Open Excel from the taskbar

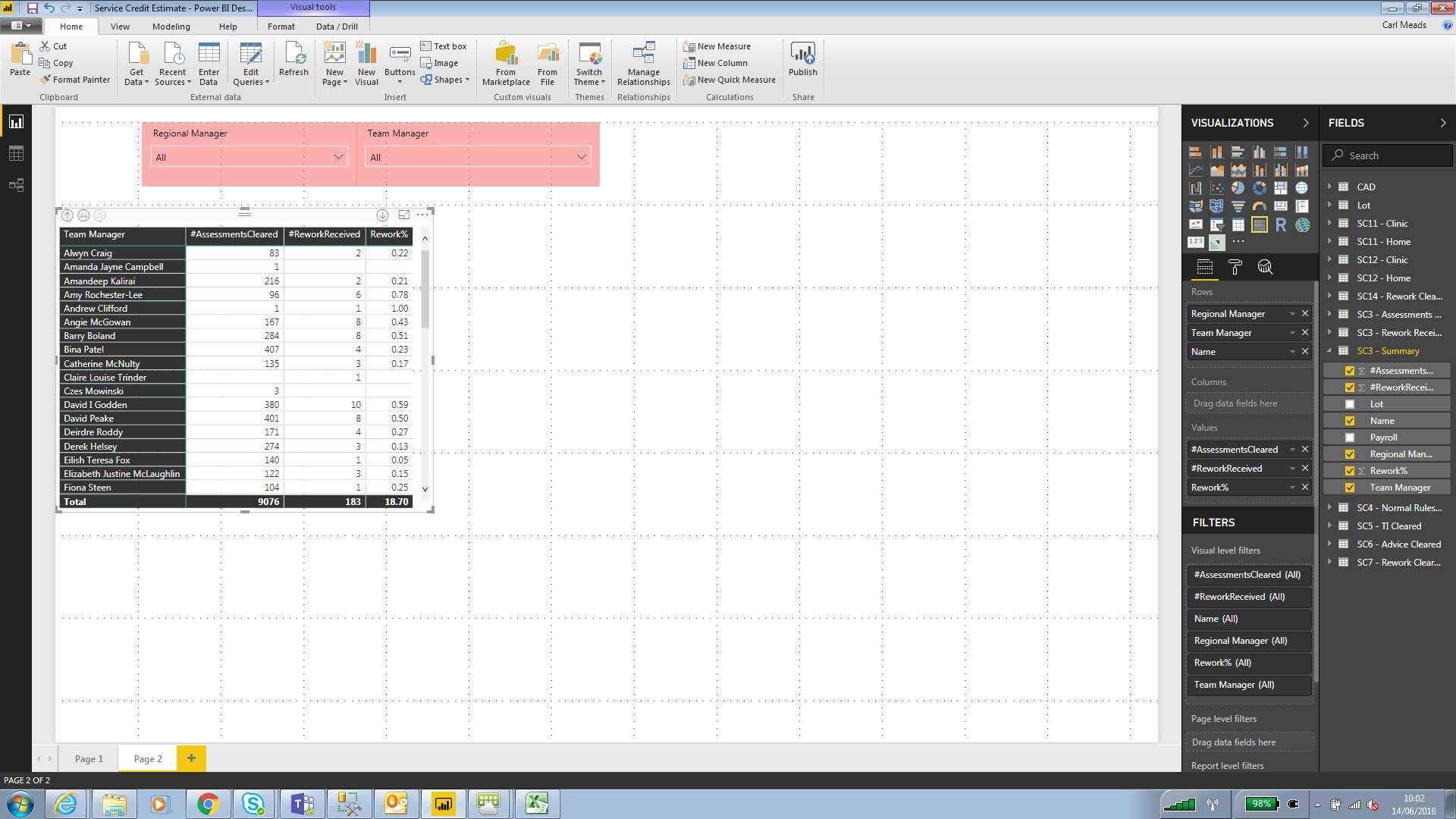tap(537, 804)
